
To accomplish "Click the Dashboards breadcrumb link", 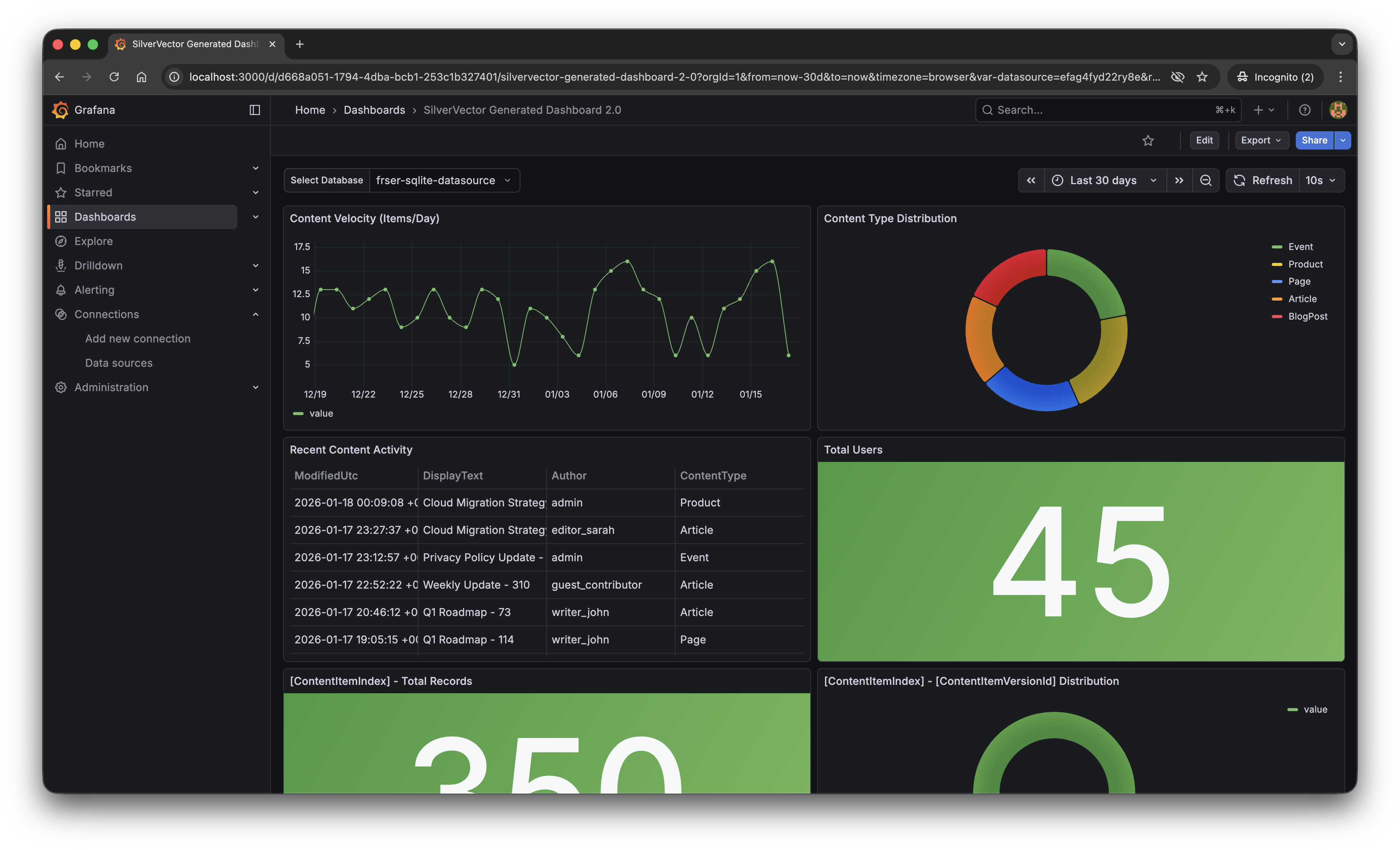I will [374, 110].
